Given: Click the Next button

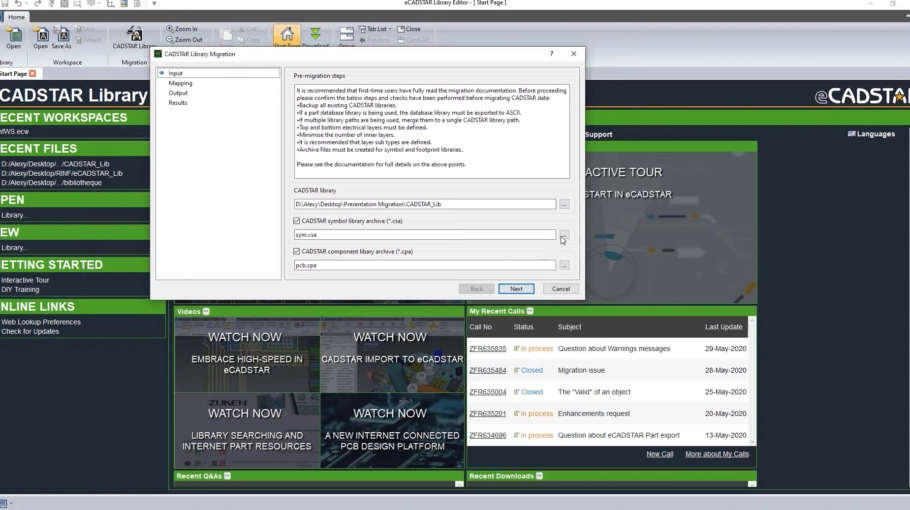Looking at the screenshot, I should tap(516, 288).
